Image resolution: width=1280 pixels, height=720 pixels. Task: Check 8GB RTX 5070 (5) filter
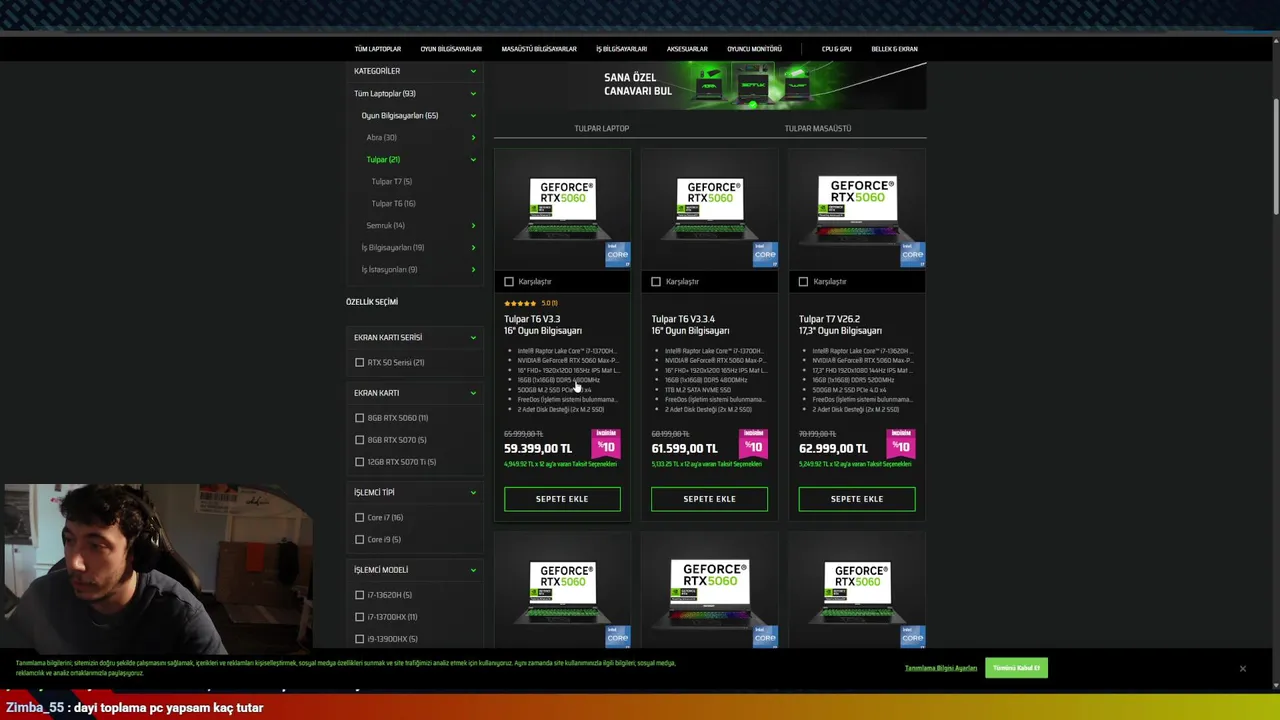tap(360, 440)
